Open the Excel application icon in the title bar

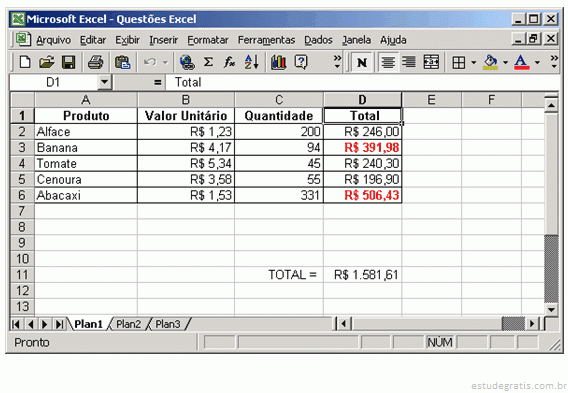click(18, 19)
